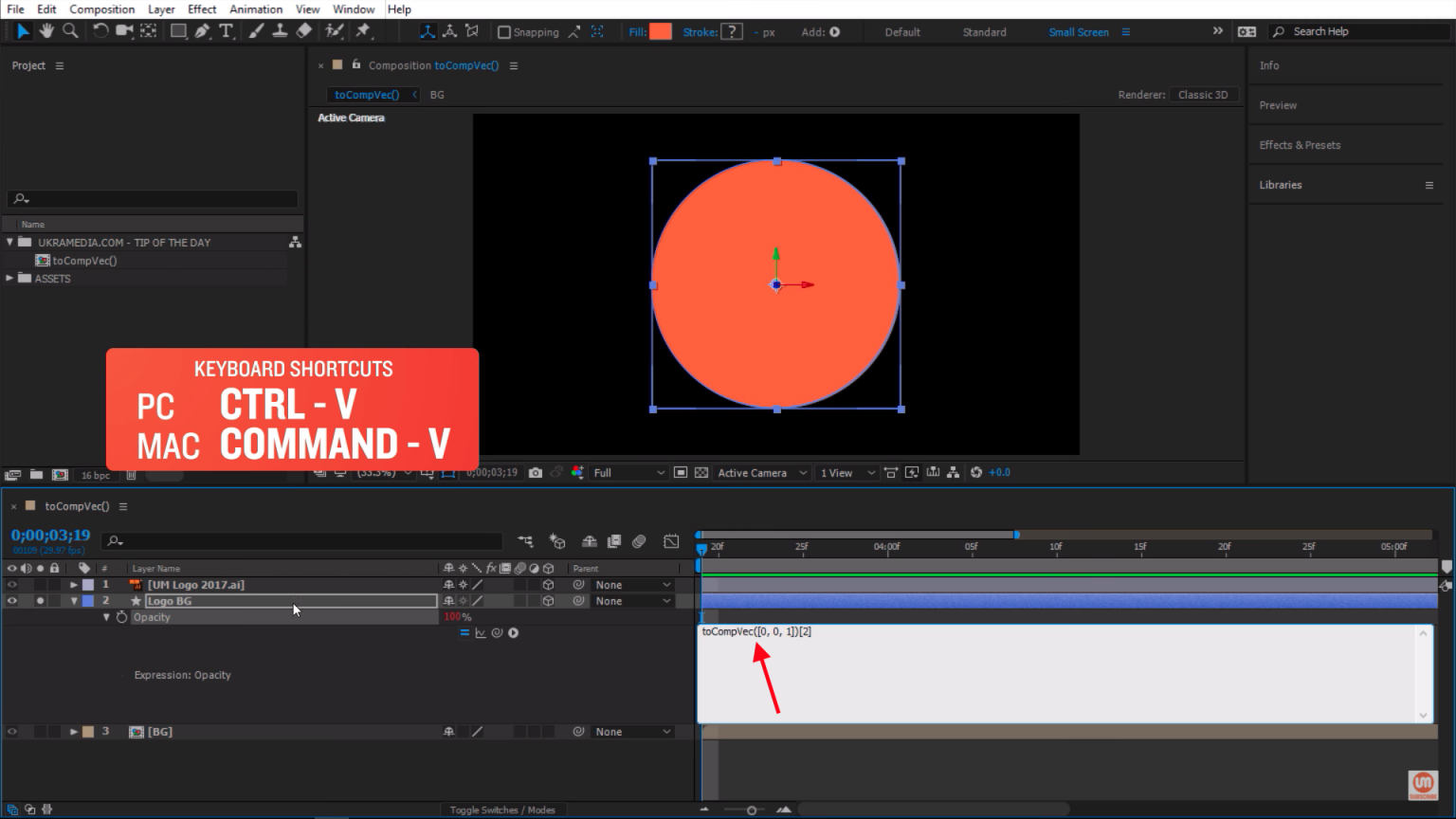Hide the UM Logo 2017.ai layer
Image resolution: width=1456 pixels, height=819 pixels.
click(12, 585)
